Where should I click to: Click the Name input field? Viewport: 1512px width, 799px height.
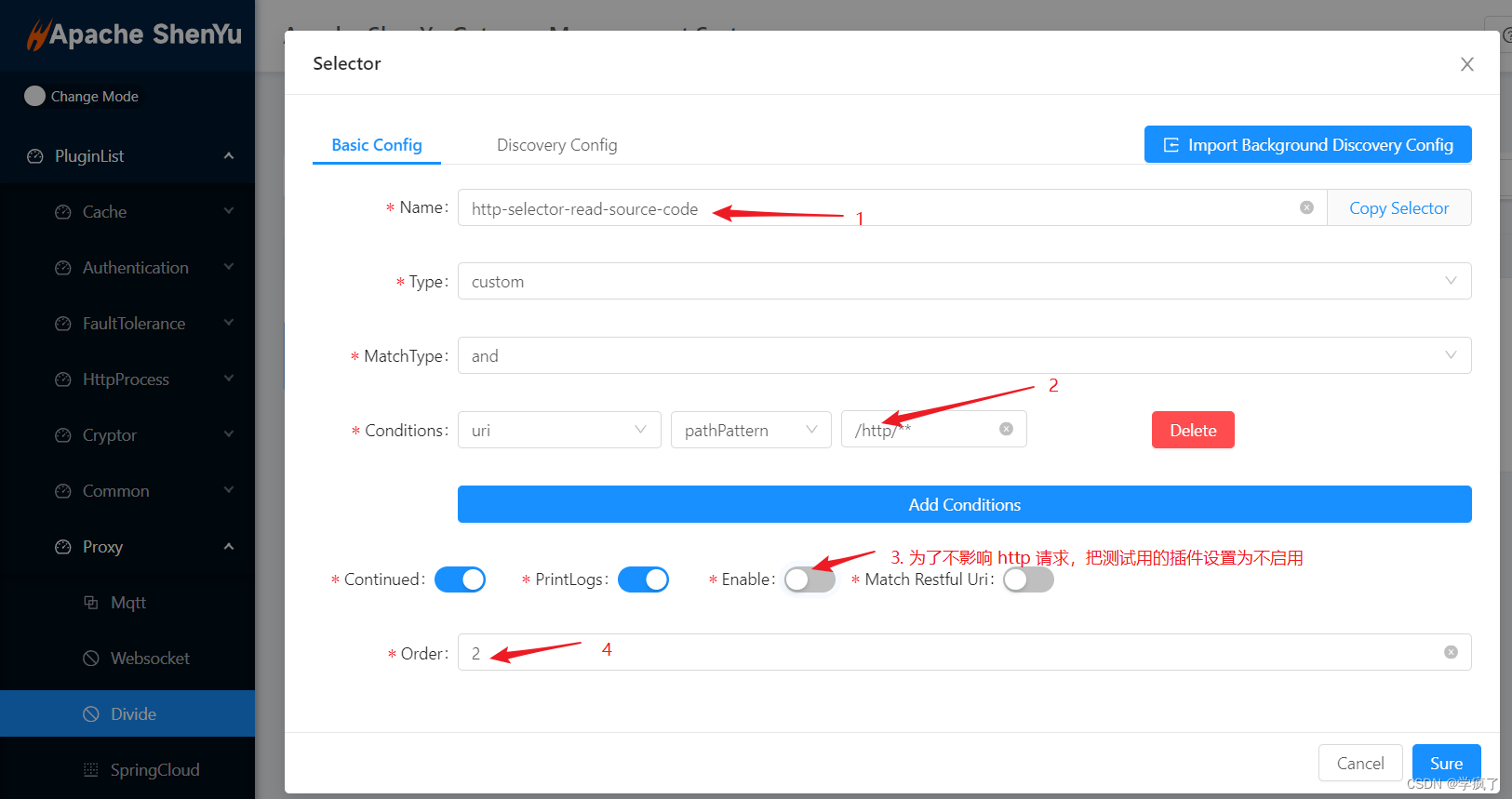coord(892,207)
